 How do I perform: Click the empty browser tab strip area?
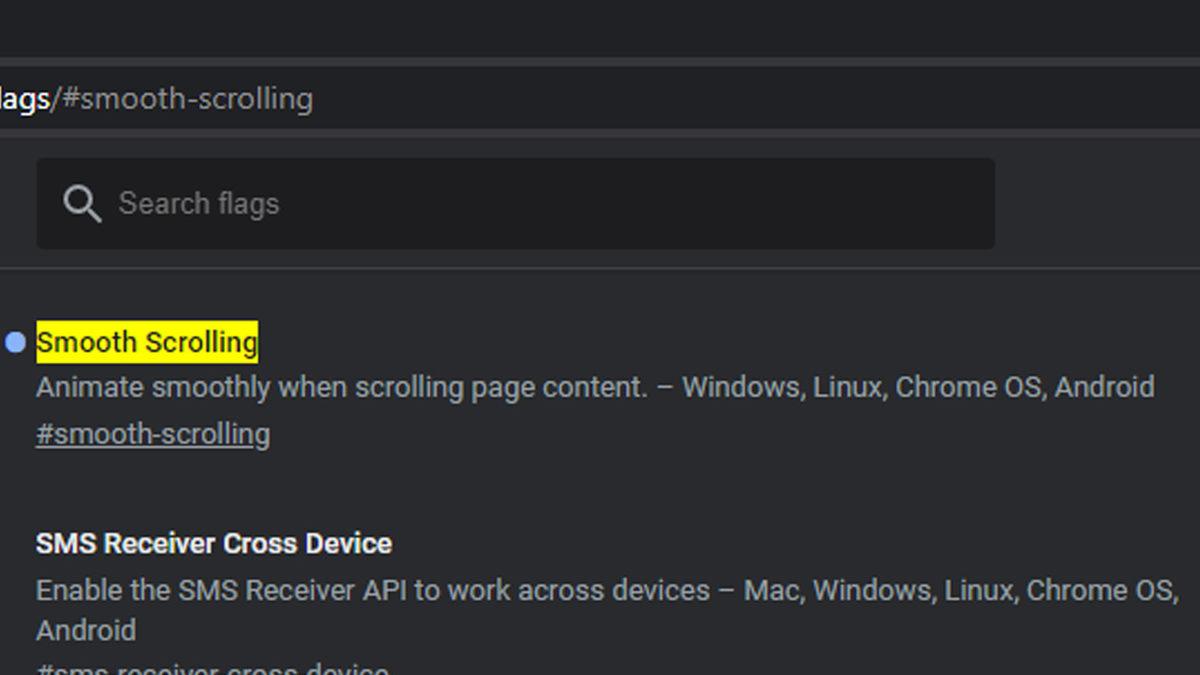(600, 27)
